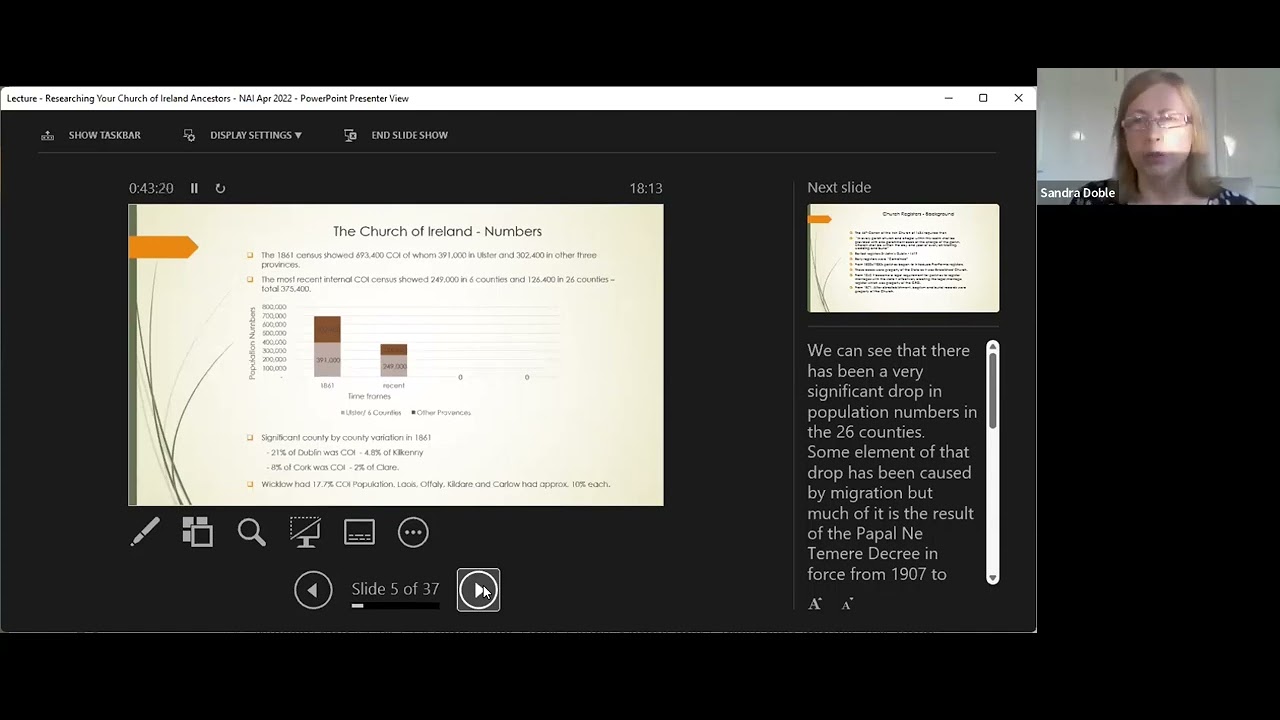The image size is (1280, 720).
Task: Advance to the next slide arrow
Action: (478, 590)
